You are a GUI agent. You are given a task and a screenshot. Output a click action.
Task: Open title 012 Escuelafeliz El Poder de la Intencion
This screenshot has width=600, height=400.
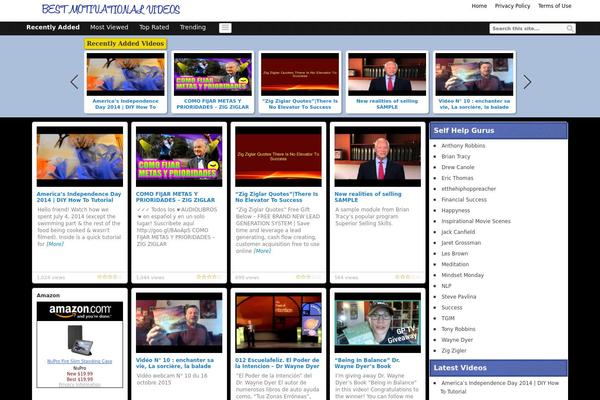[277, 363]
